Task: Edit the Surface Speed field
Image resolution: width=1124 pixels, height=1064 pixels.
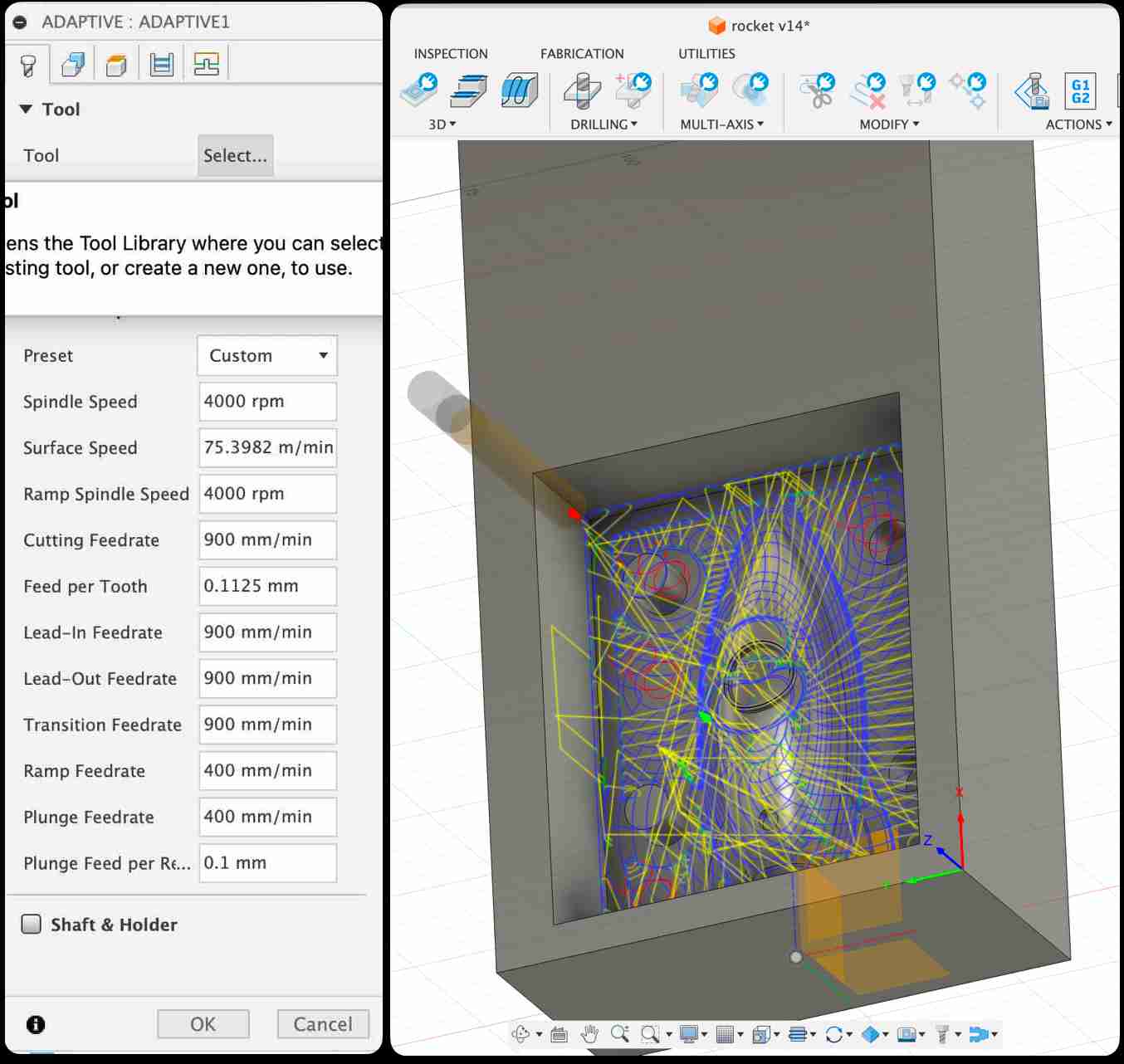Action: (x=267, y=447)
